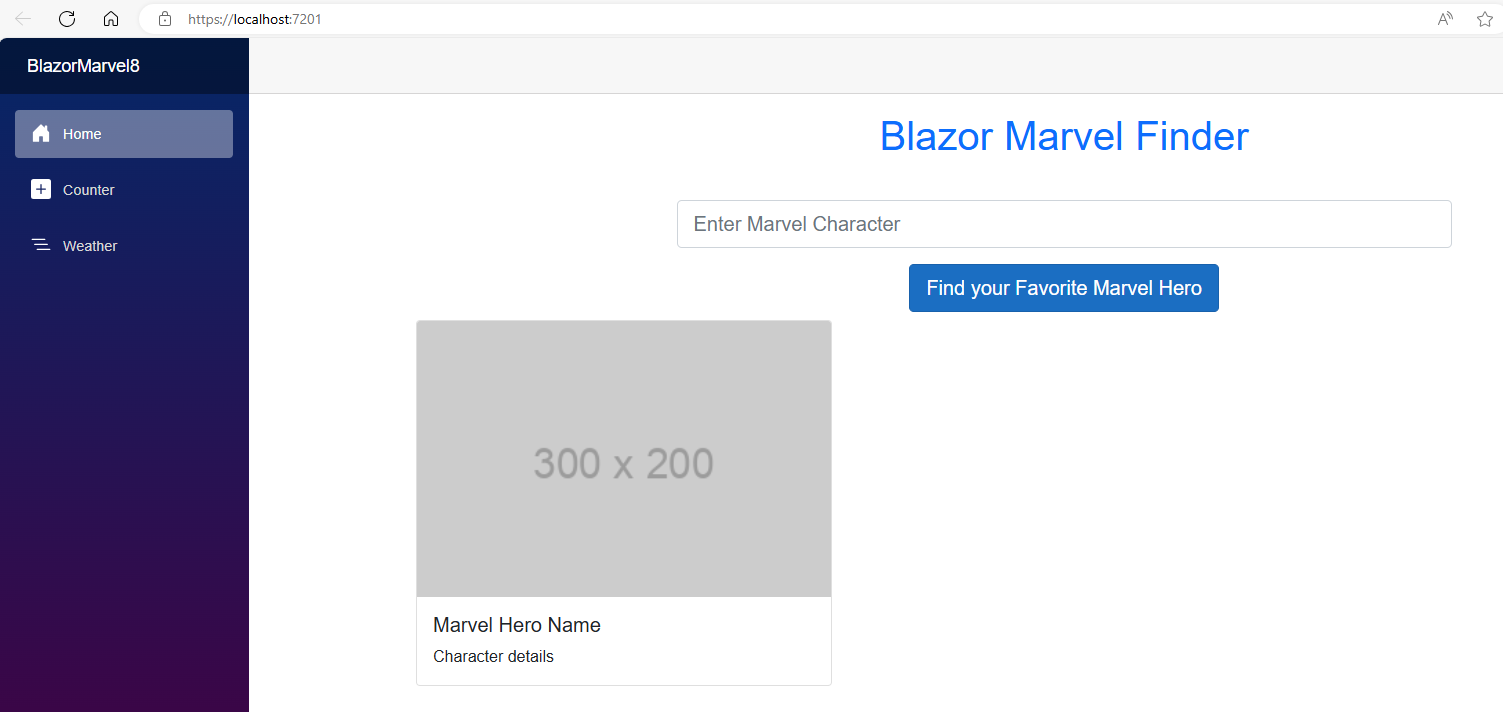This screenshot has width=1503, height=712.
Task: Click the Marvel Hero Name card title
Action: point(517,625)
